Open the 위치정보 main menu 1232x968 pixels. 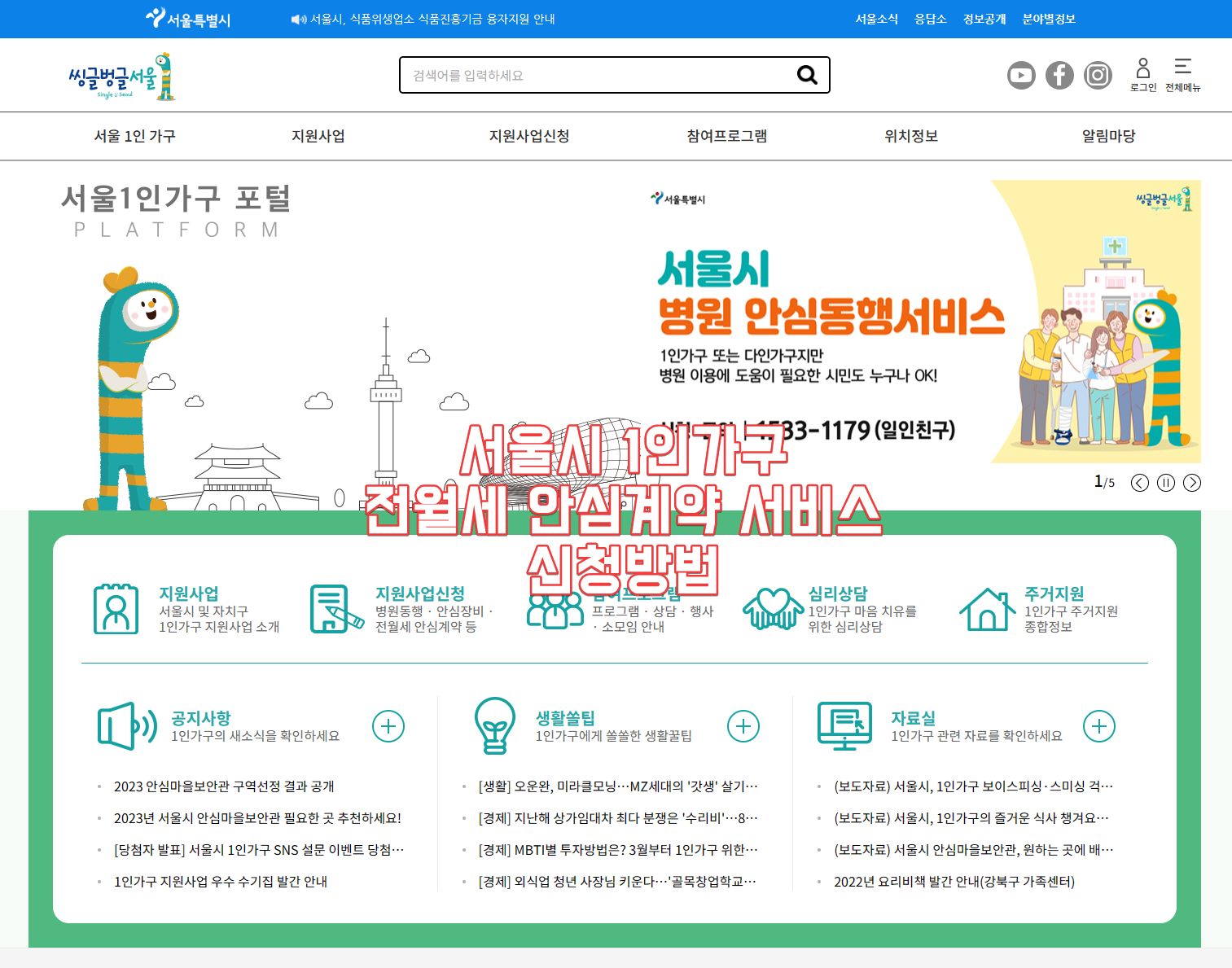click(x=911, y=136)
